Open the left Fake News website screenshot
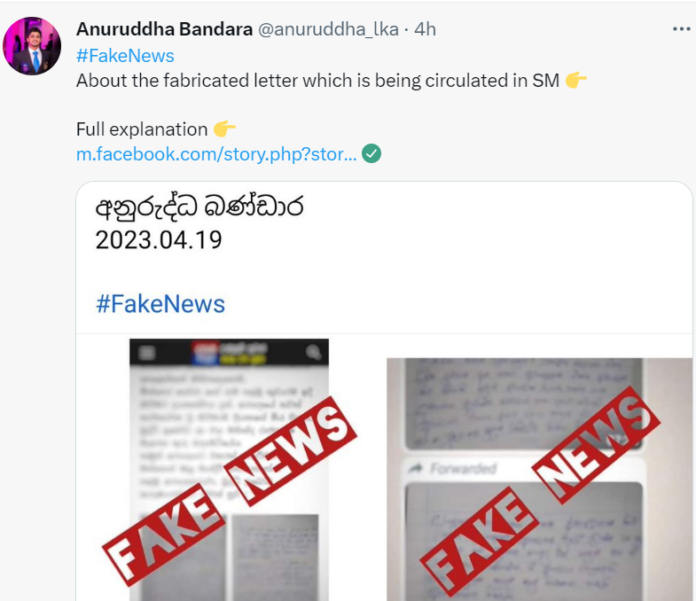 [x=229, y=470]
